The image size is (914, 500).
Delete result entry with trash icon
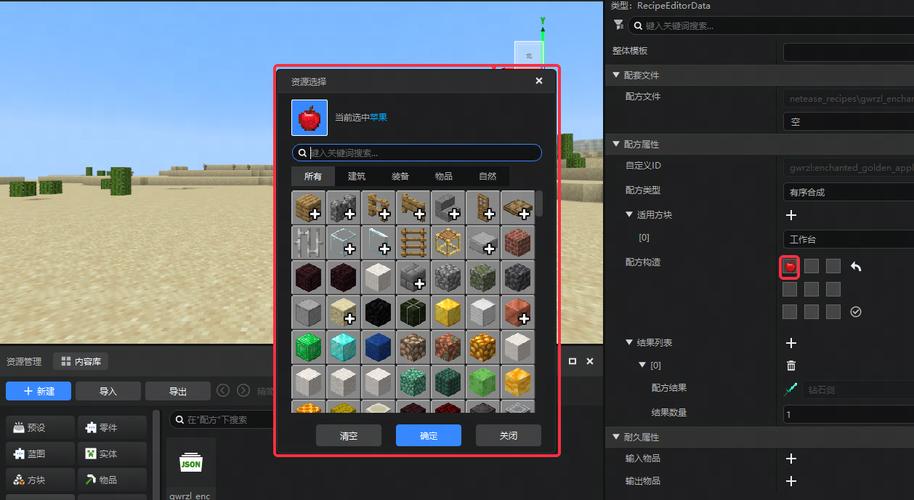point(791,365)
